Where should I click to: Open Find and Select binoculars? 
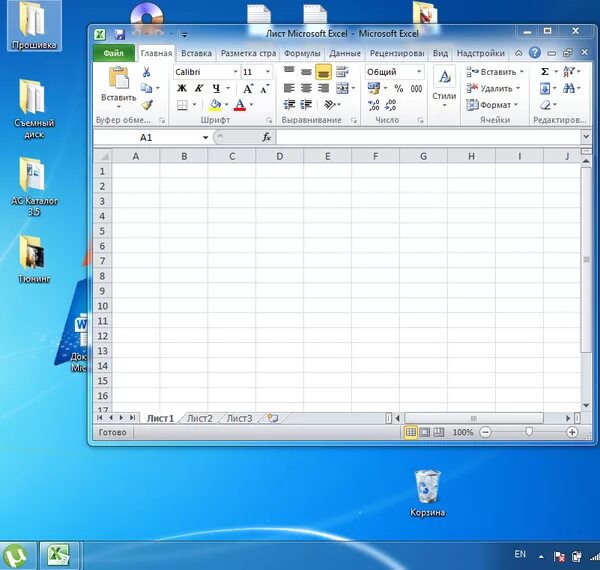(569, 89)
